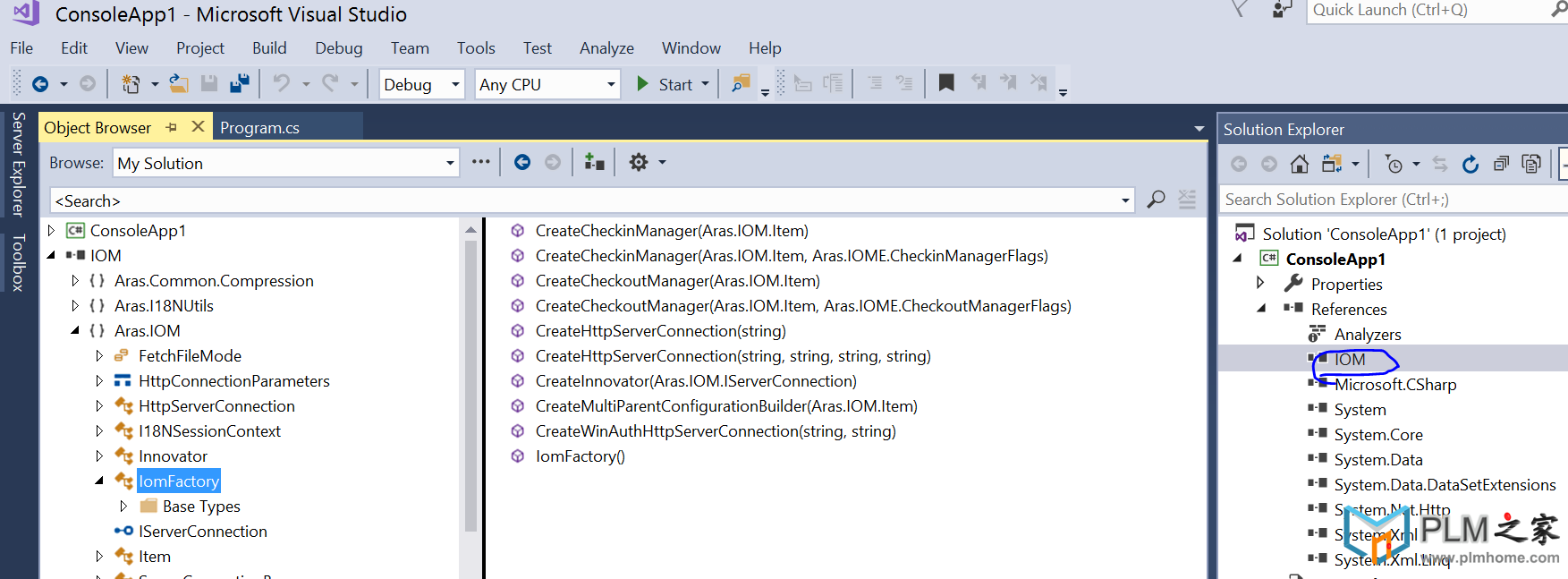Collapse the IOM assembly node in Object Browser
The height and width of the screenshot is (579, 1568).
(51, 256)
